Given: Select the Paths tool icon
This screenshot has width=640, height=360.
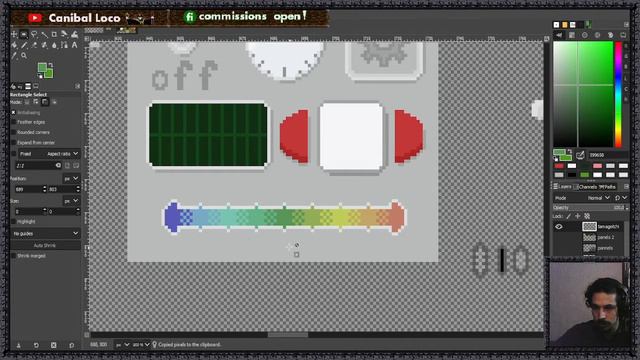Looking at the screenshot, I should [x=64, y=45].
